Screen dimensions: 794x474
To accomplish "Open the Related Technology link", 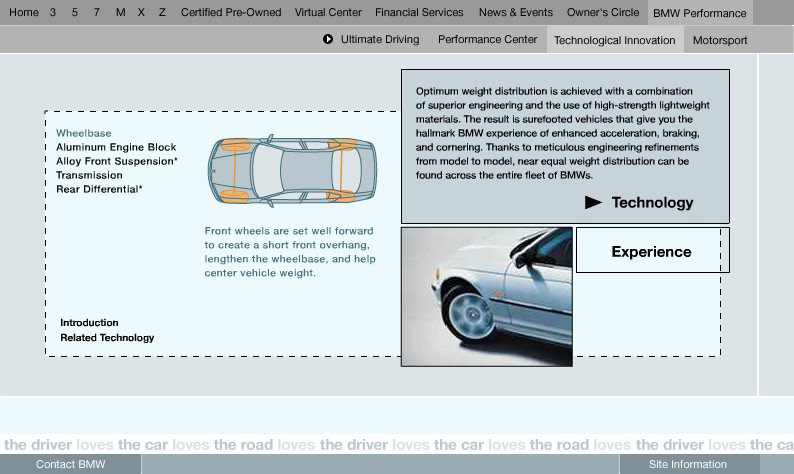I will point(107,338).
